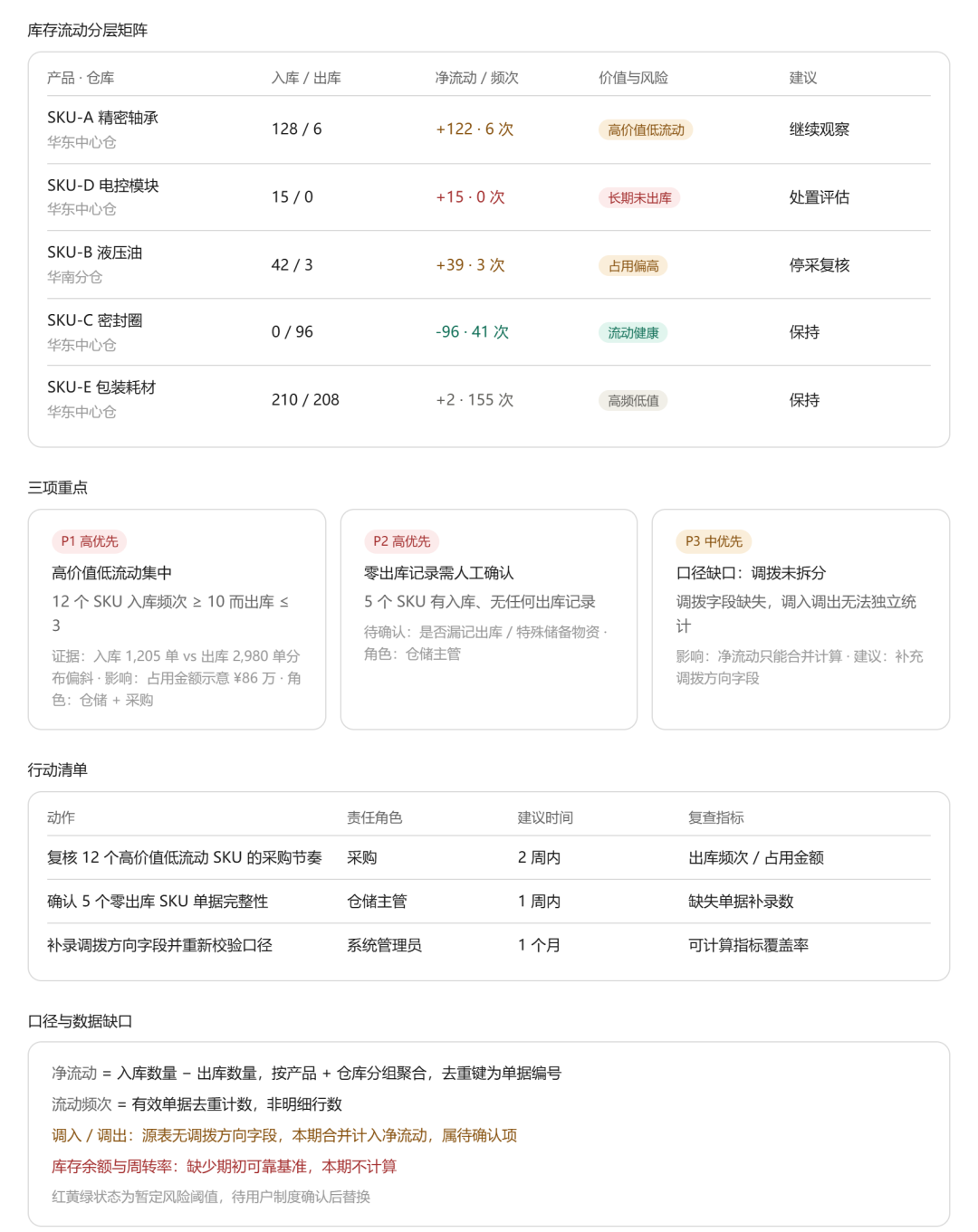Click the 42 / 3 inbound-outbound value
978x1232 pixels.
pyautogui.click(x=292, y=264)
